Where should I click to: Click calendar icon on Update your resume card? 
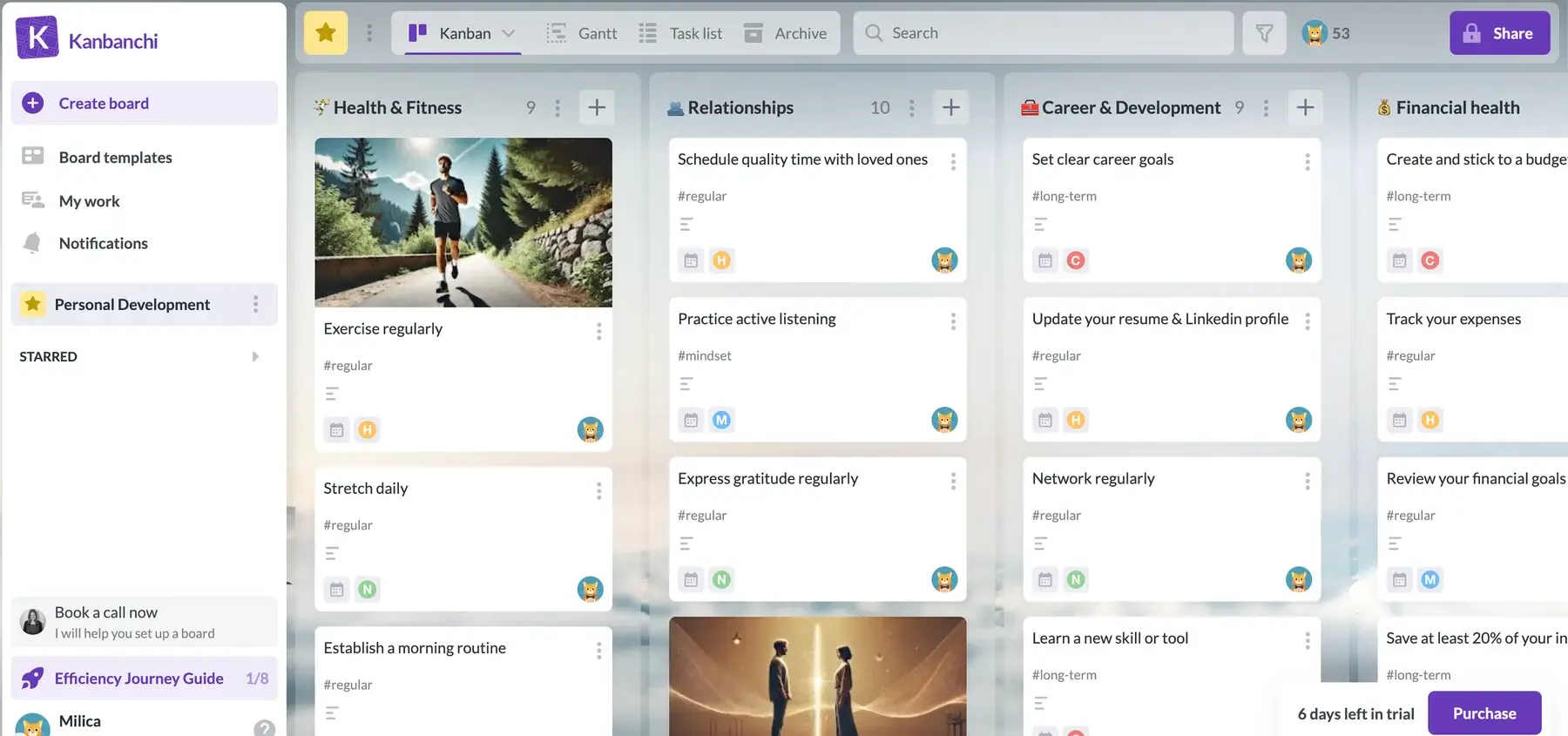click(1045, 420)
